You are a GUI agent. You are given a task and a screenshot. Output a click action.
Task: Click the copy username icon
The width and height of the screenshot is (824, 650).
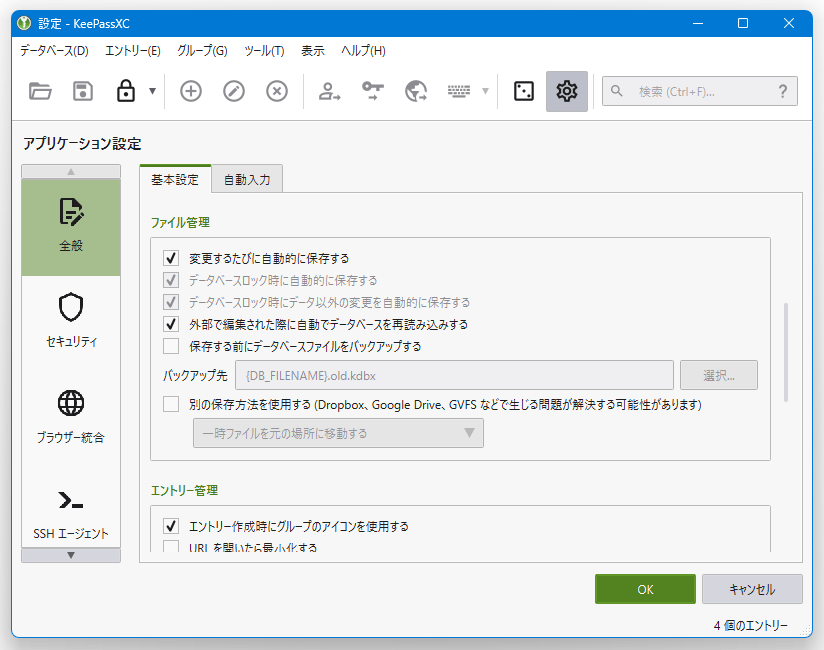tap(329, 91)
